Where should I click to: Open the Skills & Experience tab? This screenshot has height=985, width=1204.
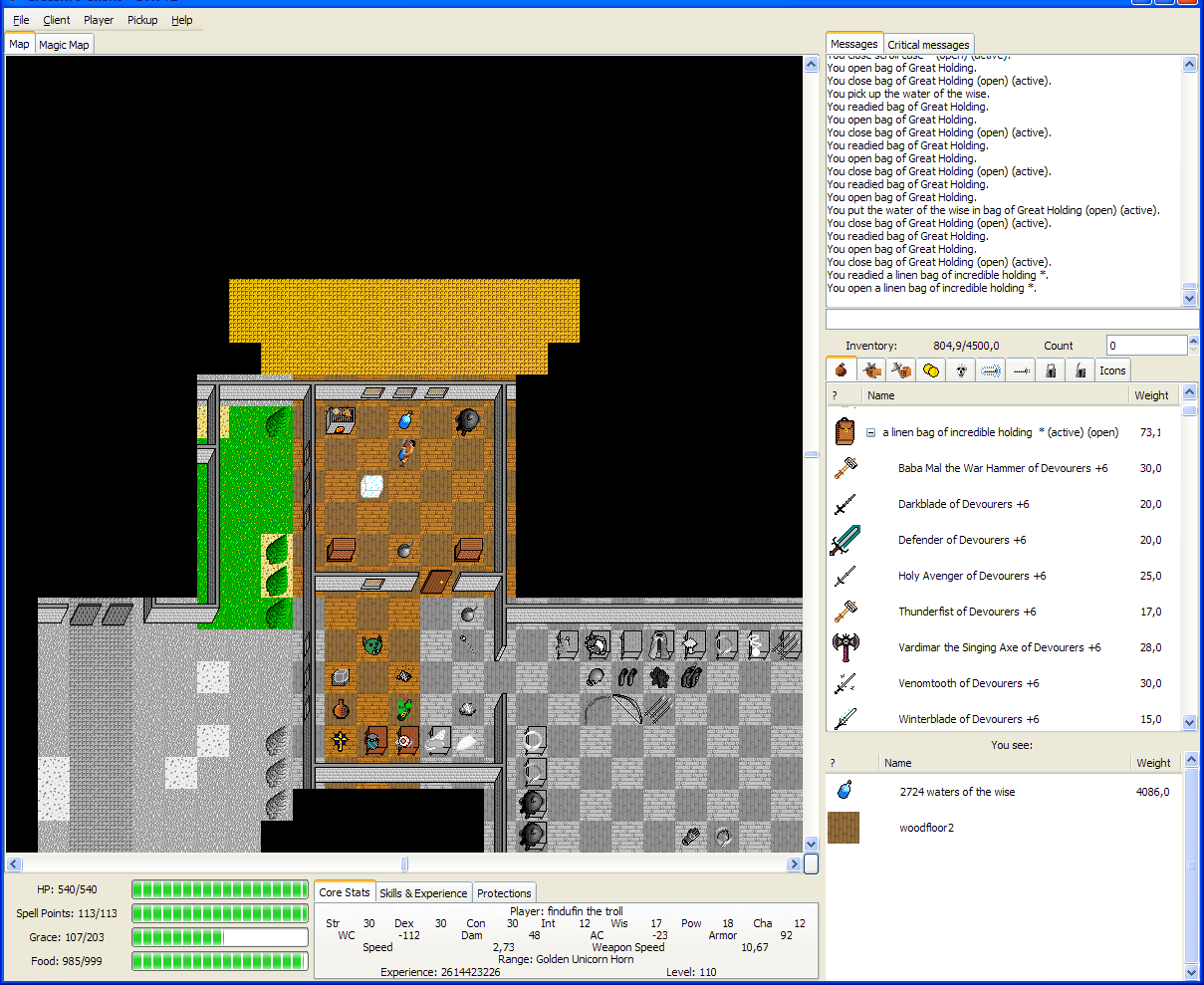(x=423, y=893)
